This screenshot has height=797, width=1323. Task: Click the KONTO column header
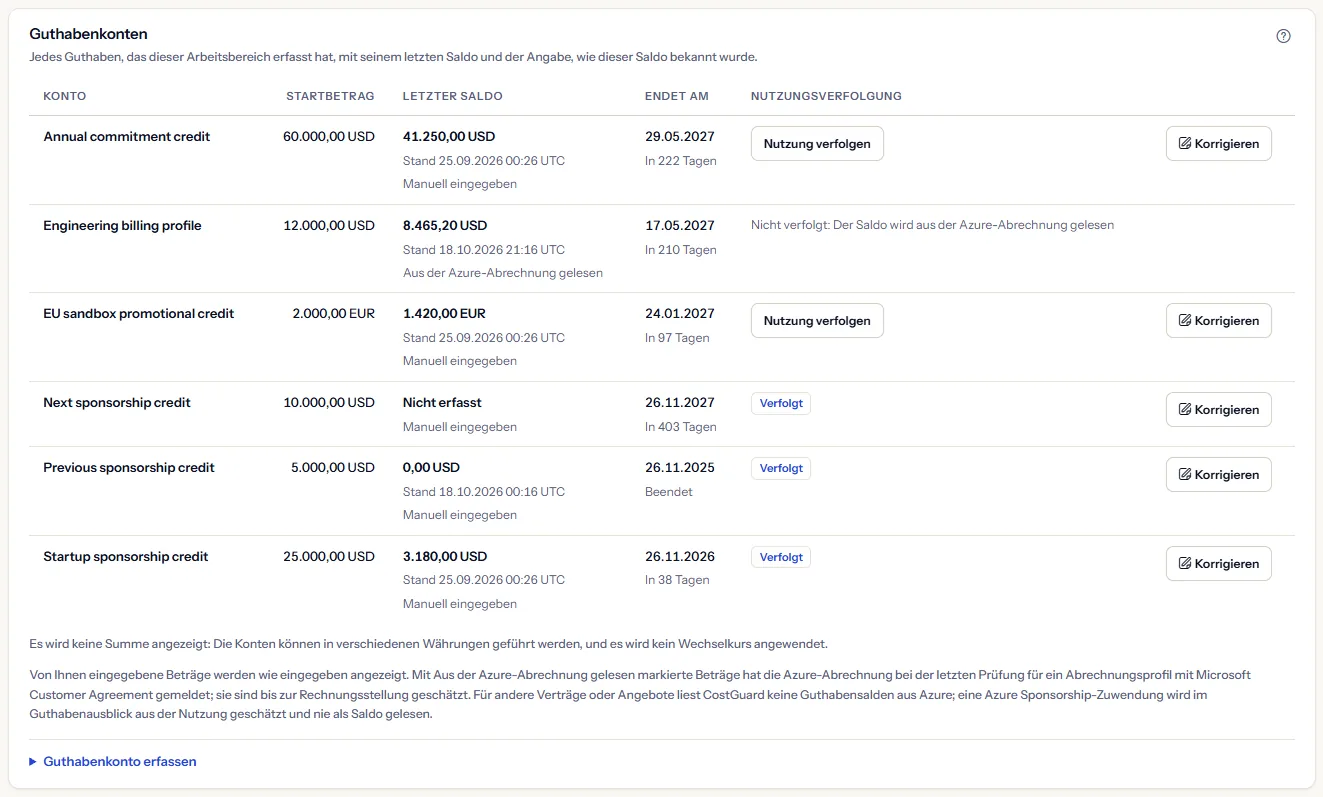(65, 96)
